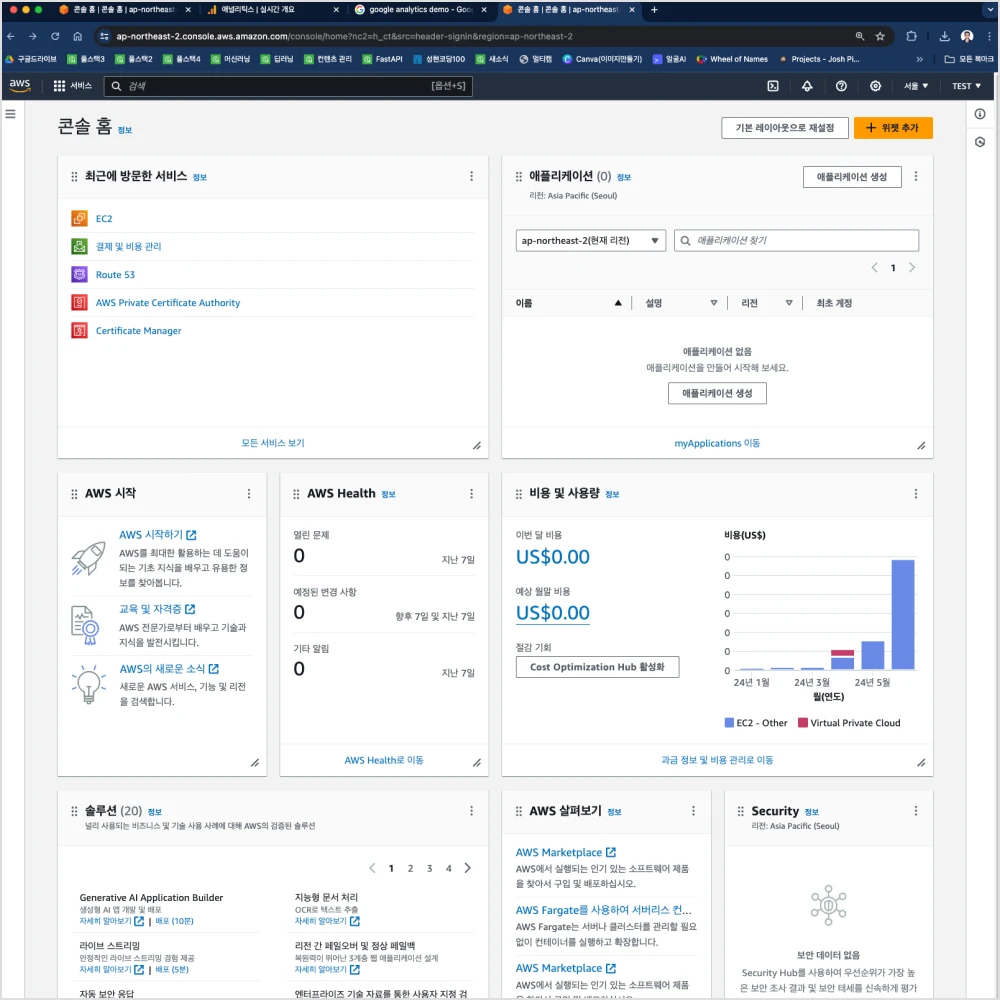Open the settings gear icon
Image resolution: width=1000 pixels, height=1000 pixels.
coord(875,85)
